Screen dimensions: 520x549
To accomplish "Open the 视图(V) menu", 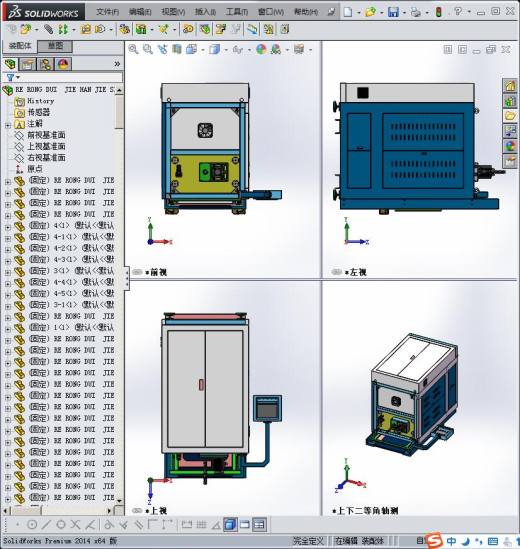I will [x=173, y=12].
